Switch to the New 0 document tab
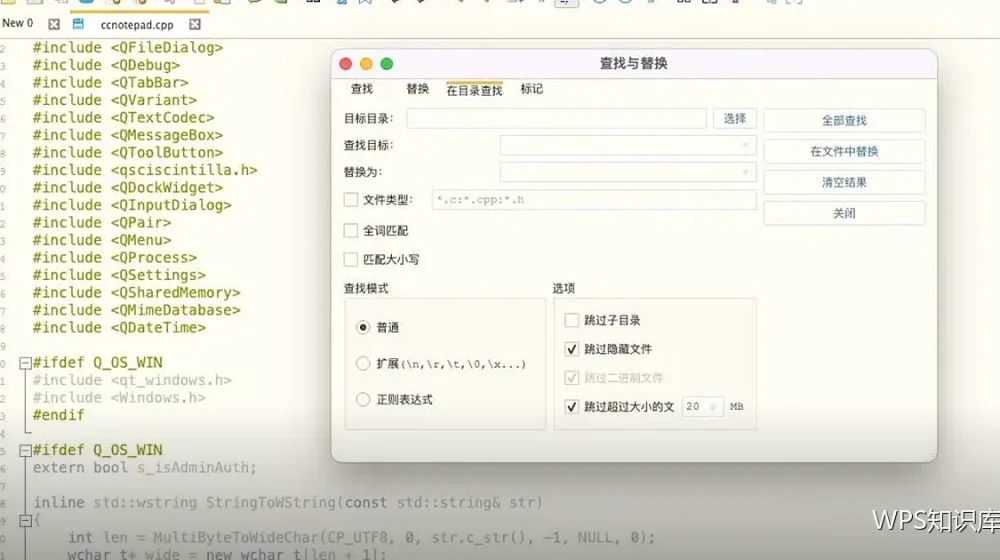This screenshot has width=1000, height=560. 17,24
